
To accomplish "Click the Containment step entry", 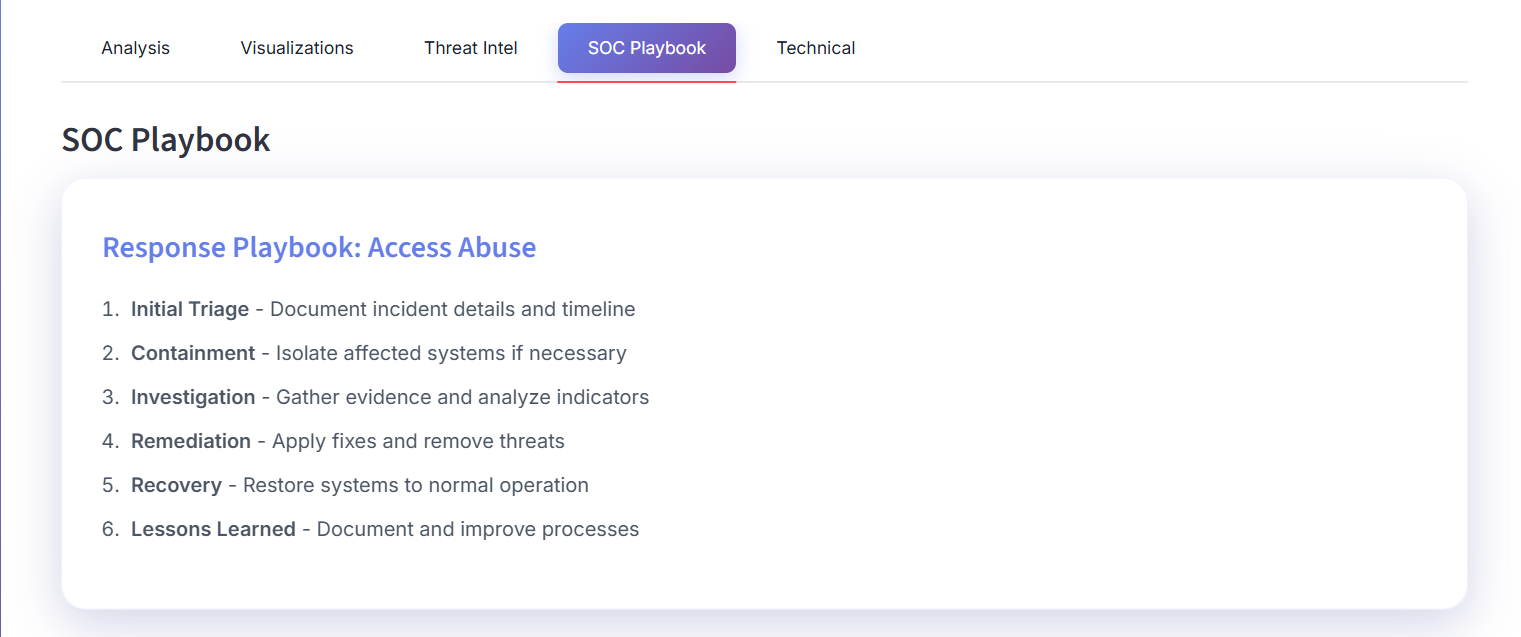I will tap(192, 353).
